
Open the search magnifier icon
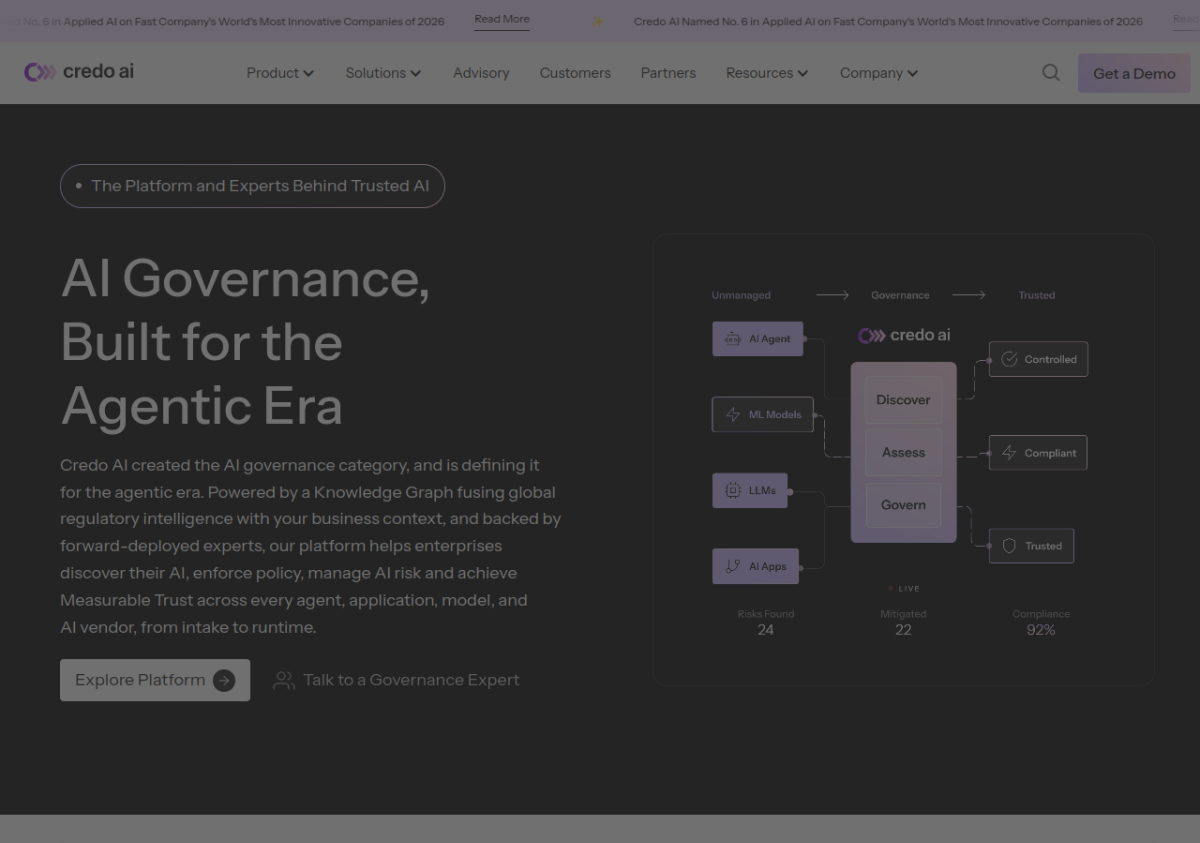point(1051,72)
